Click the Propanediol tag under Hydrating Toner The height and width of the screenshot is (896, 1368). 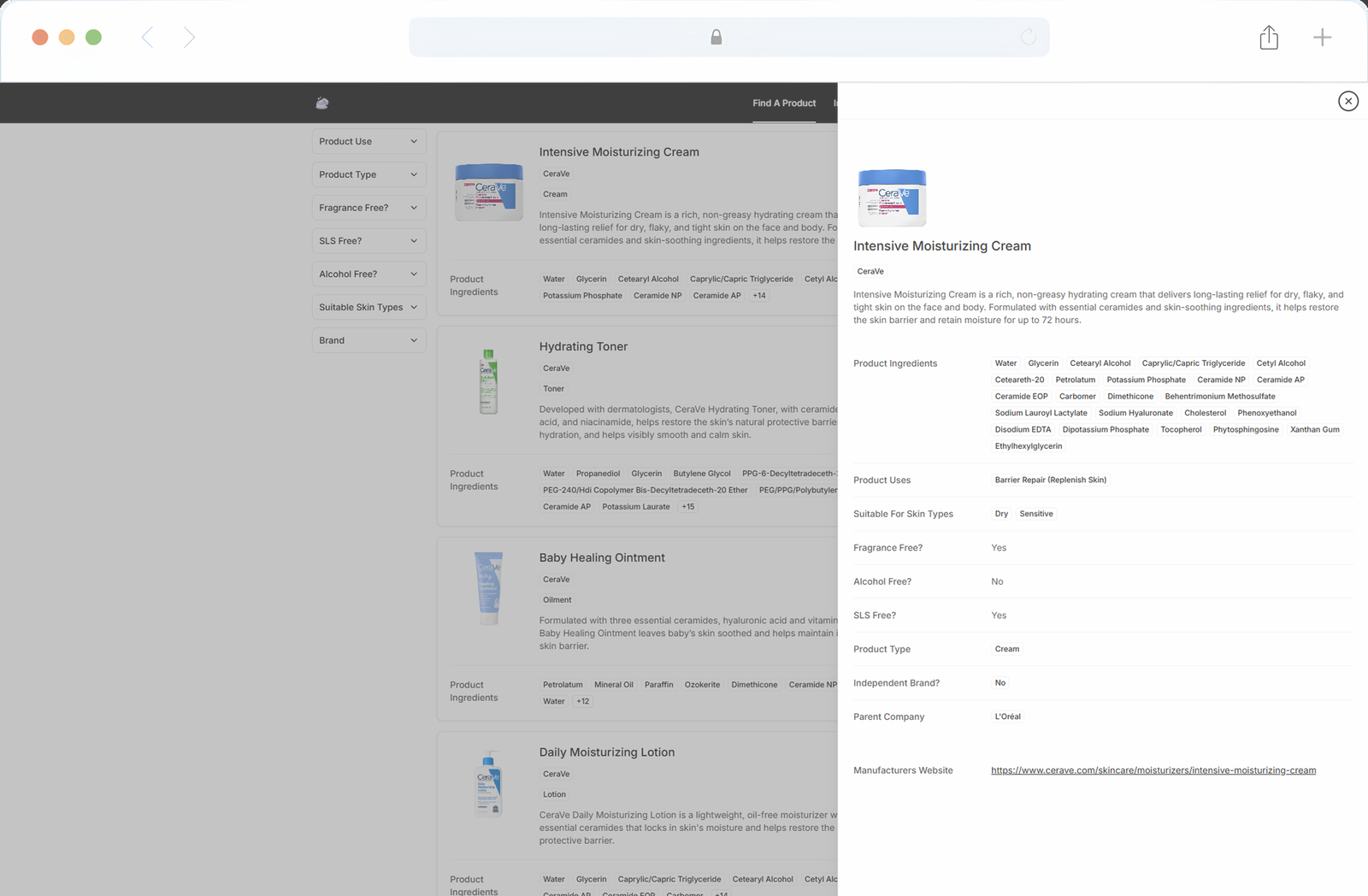coord(598,475)
